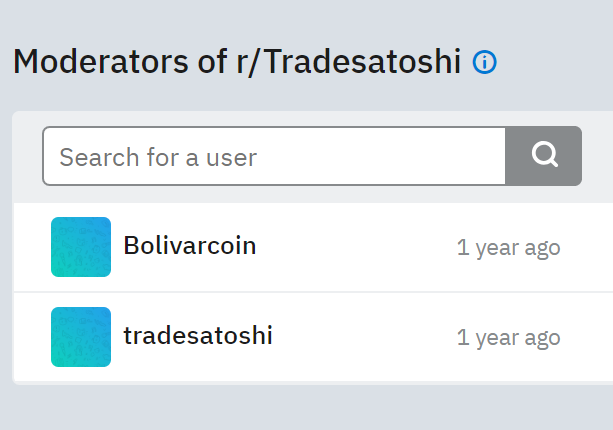The height and width of the screenshot is (430, 613).
Task: Click tradesatoshi's '1 year ago' timestamp
Action: [x=509, y=338]
